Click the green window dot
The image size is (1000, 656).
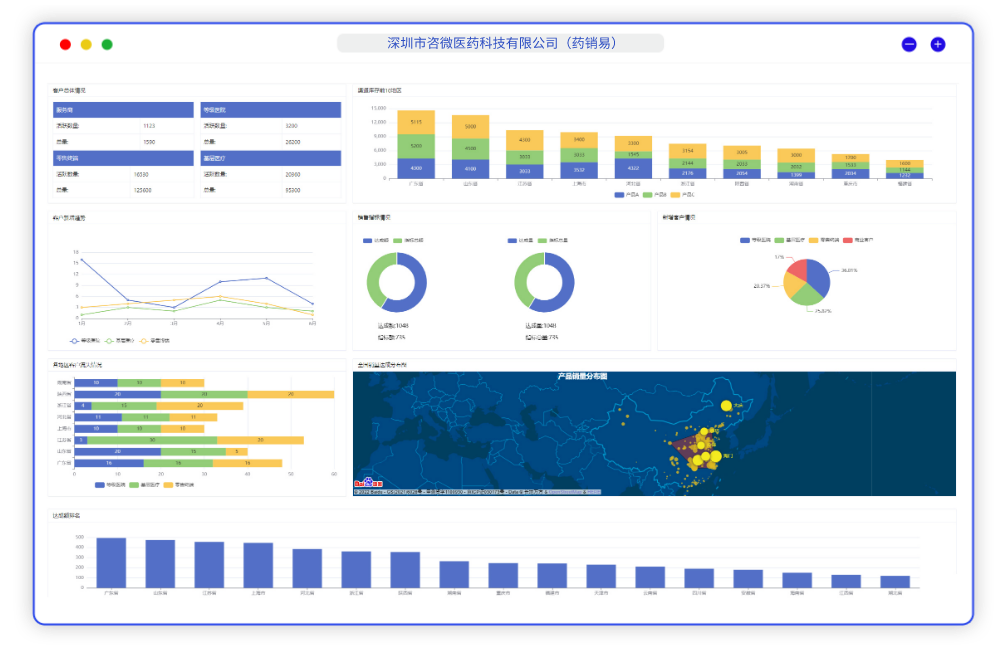[107, 44]
